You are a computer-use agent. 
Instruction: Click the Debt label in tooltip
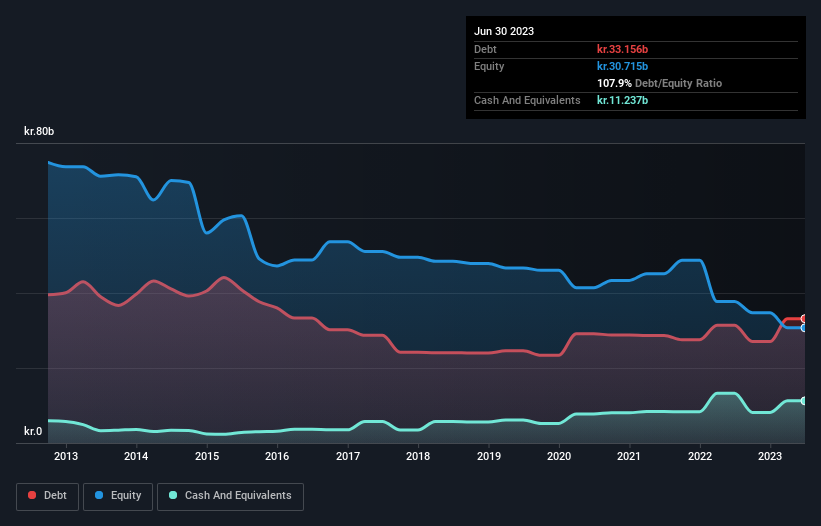[x=485, y=49]
